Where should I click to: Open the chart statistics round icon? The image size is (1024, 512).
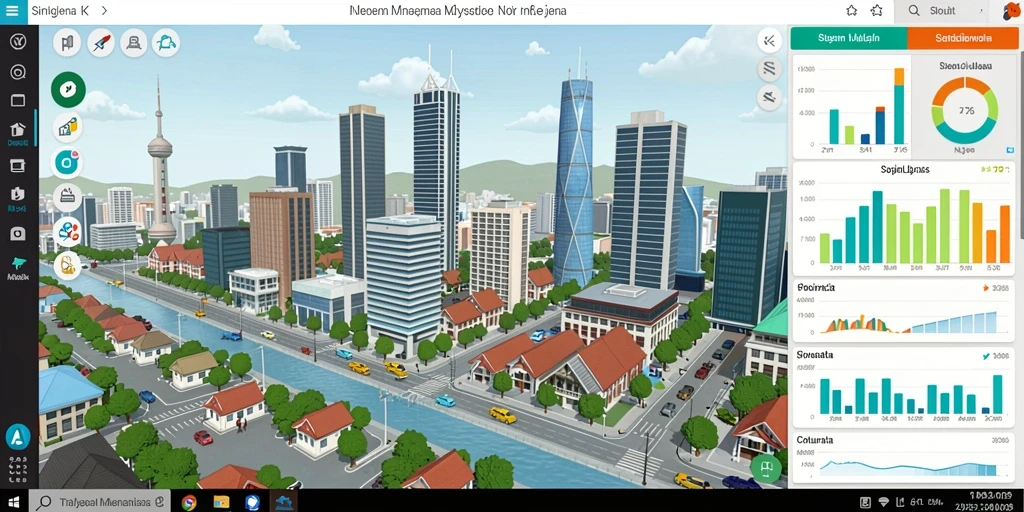pos(67,127)
